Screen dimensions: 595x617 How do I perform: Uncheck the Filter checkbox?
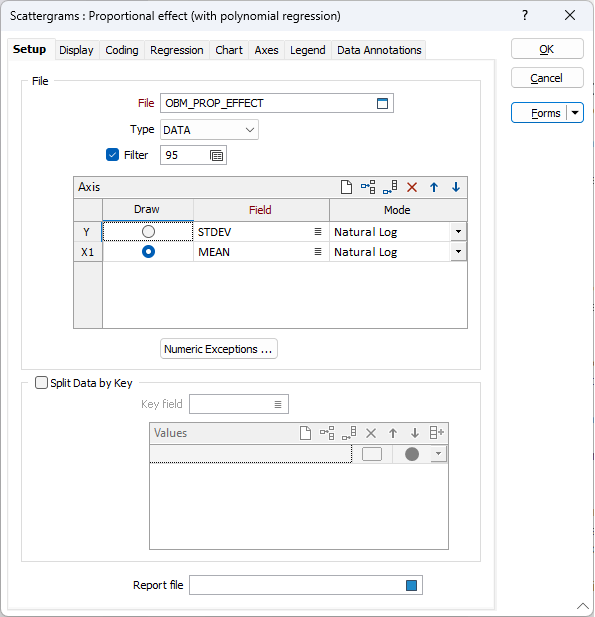(113, 155)
